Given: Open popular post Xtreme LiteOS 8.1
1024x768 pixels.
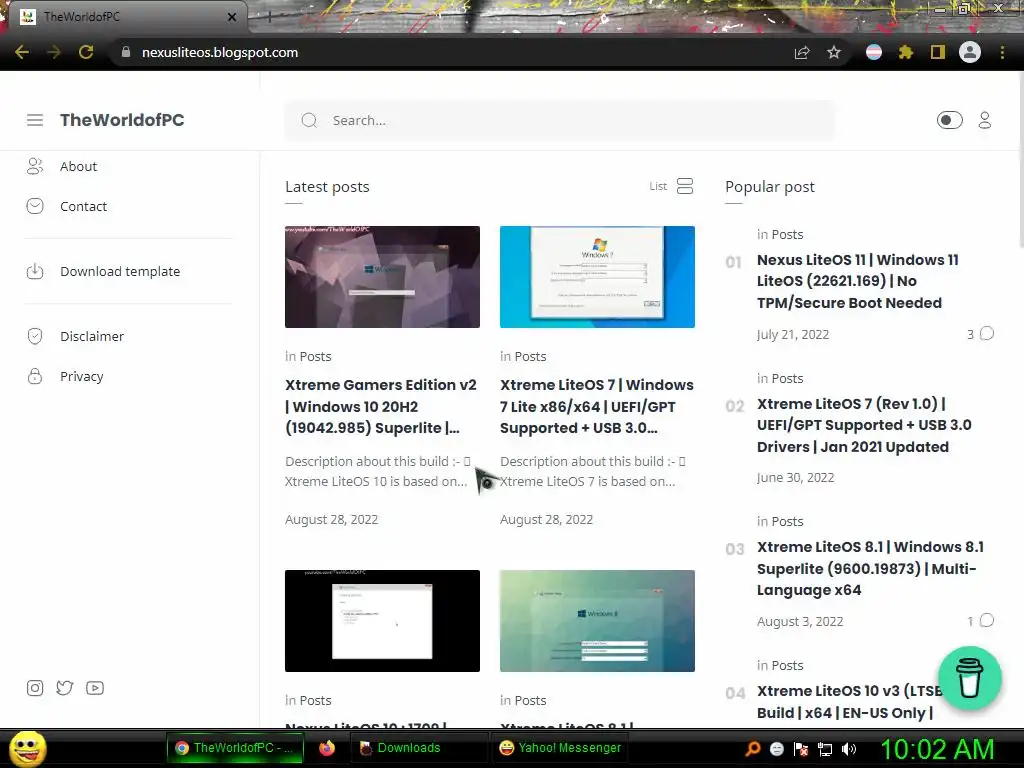Looking at the screenshot, I should point(870,568).
